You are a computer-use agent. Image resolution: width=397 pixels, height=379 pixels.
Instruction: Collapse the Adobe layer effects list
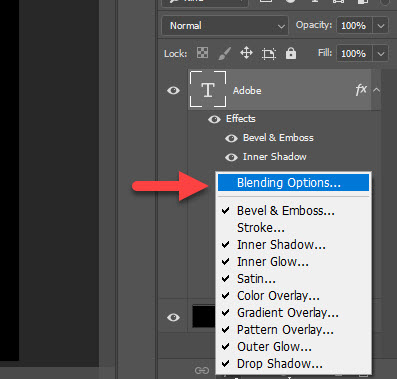[x=377, y=90]
